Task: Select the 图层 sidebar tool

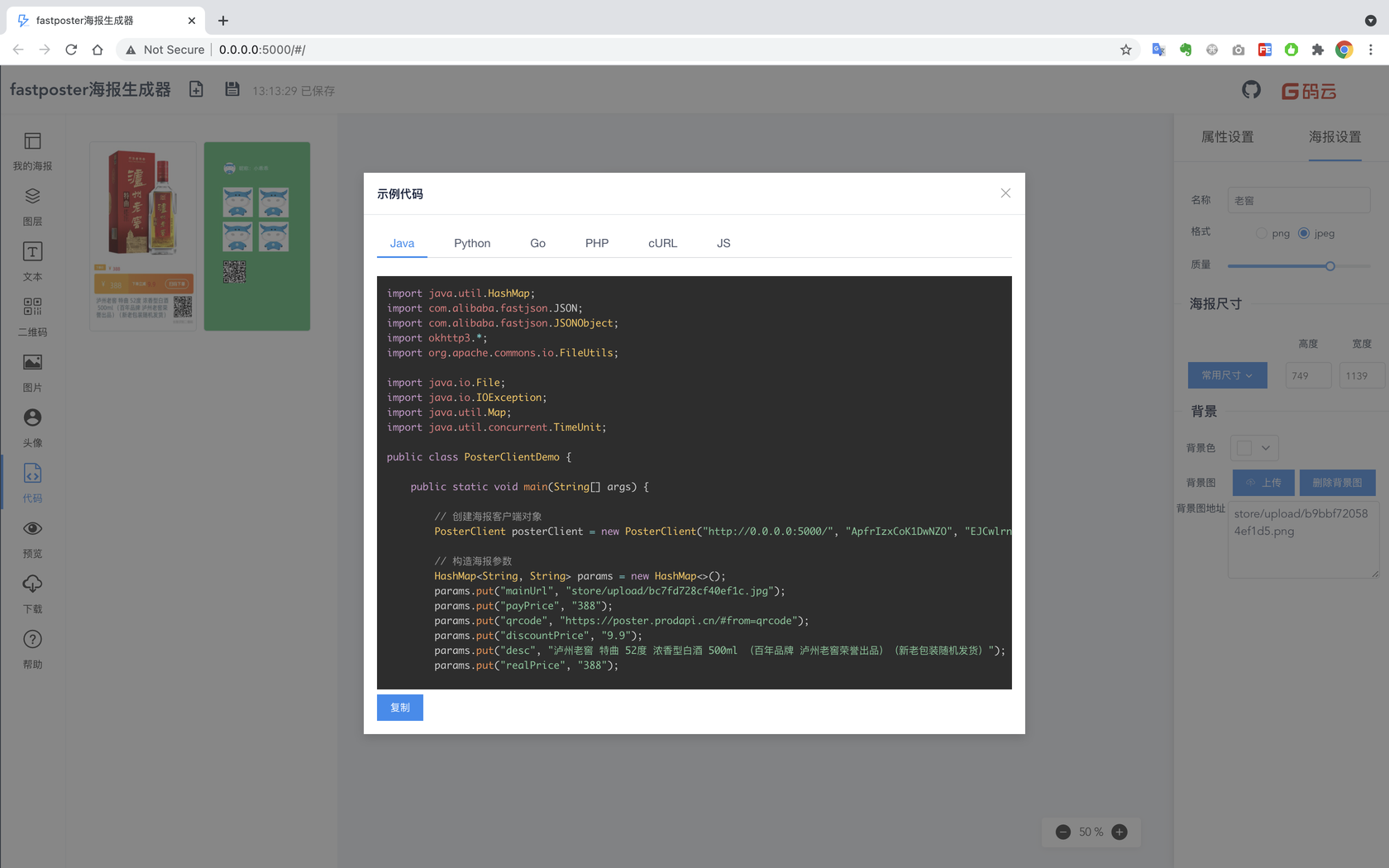Action: pos(32,205)
